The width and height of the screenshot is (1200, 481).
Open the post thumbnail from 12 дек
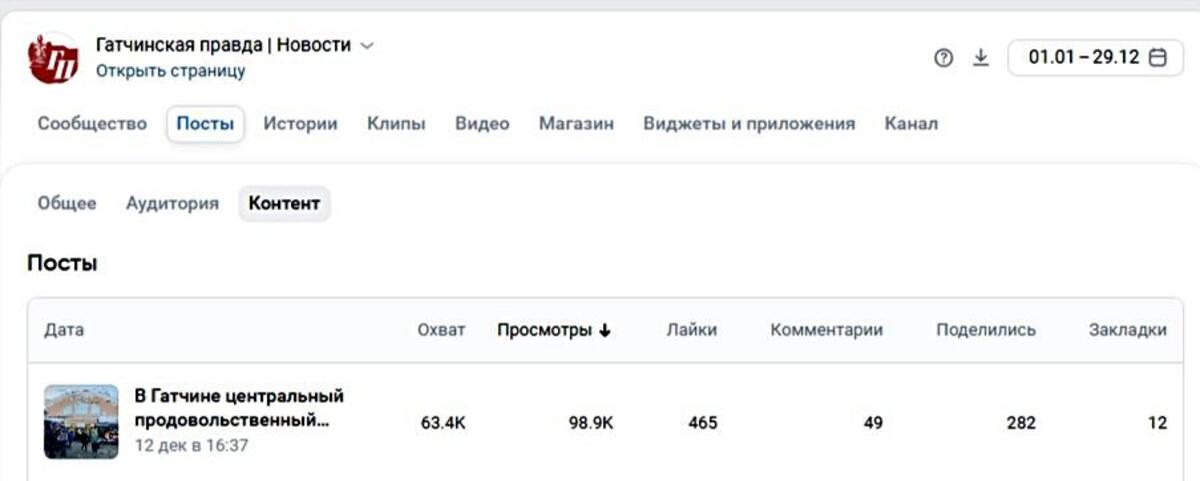tap(81, 422)
